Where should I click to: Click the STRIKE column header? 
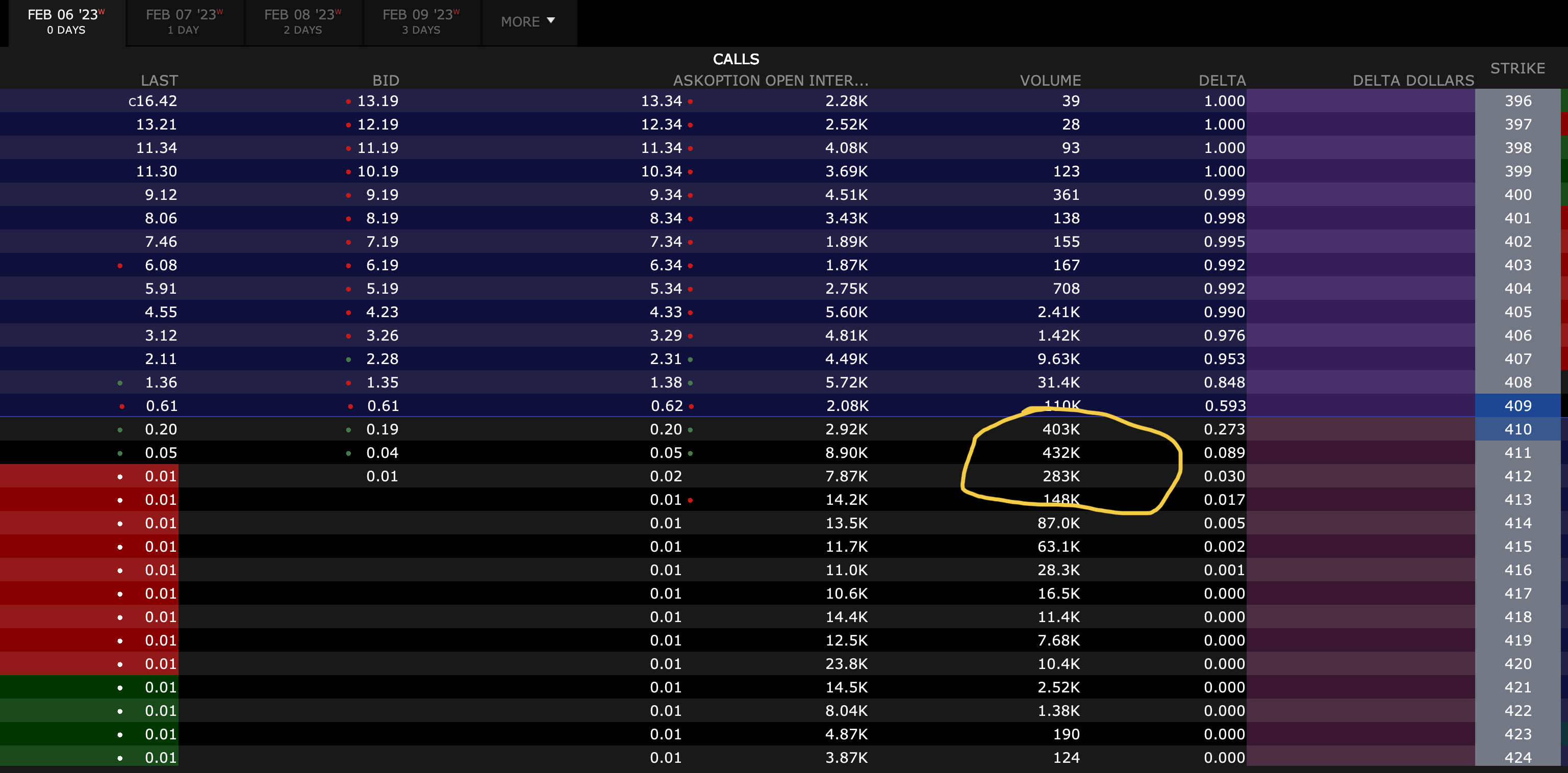click(1517, 68)
